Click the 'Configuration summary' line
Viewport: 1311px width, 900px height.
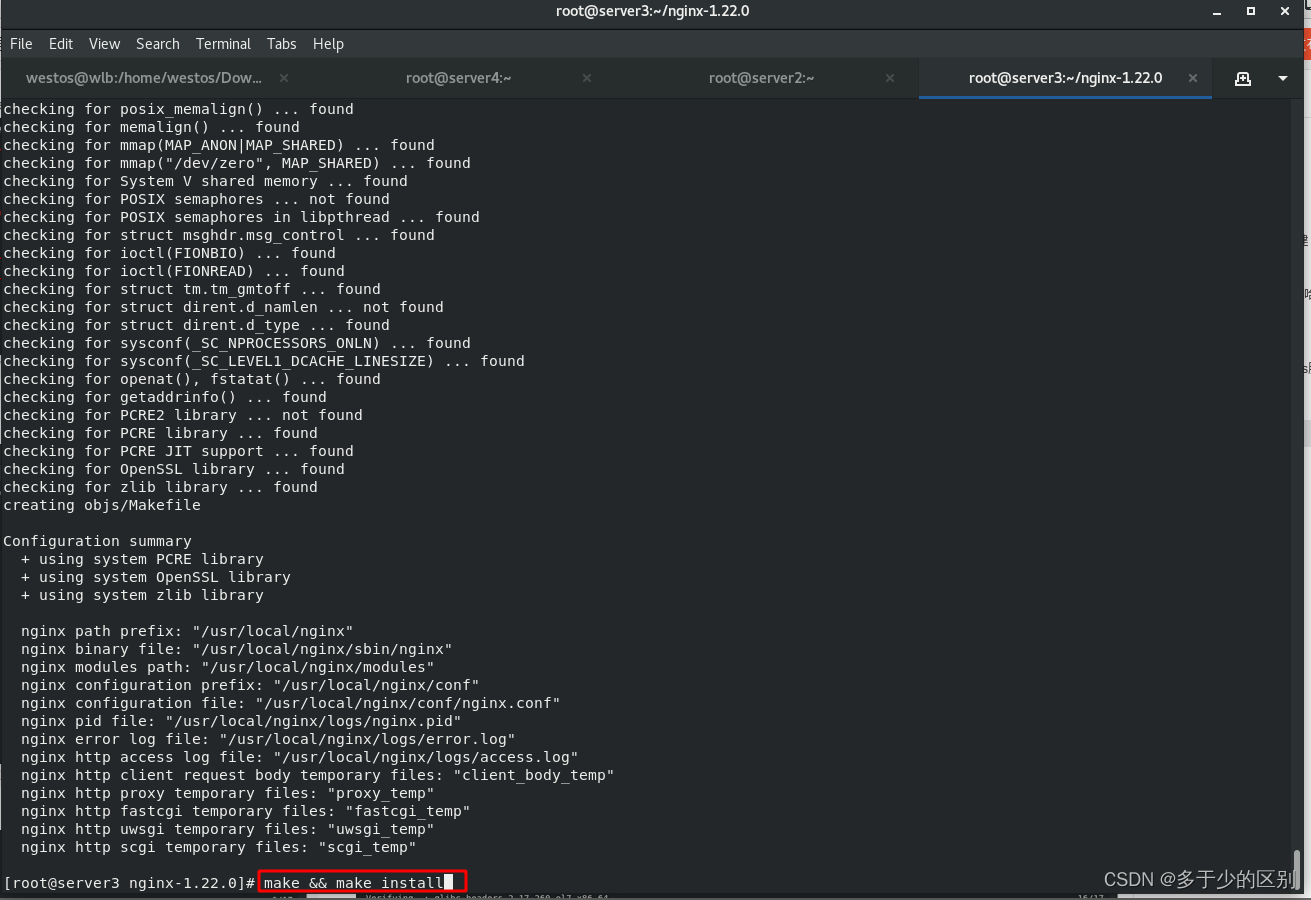pos(97,541)
